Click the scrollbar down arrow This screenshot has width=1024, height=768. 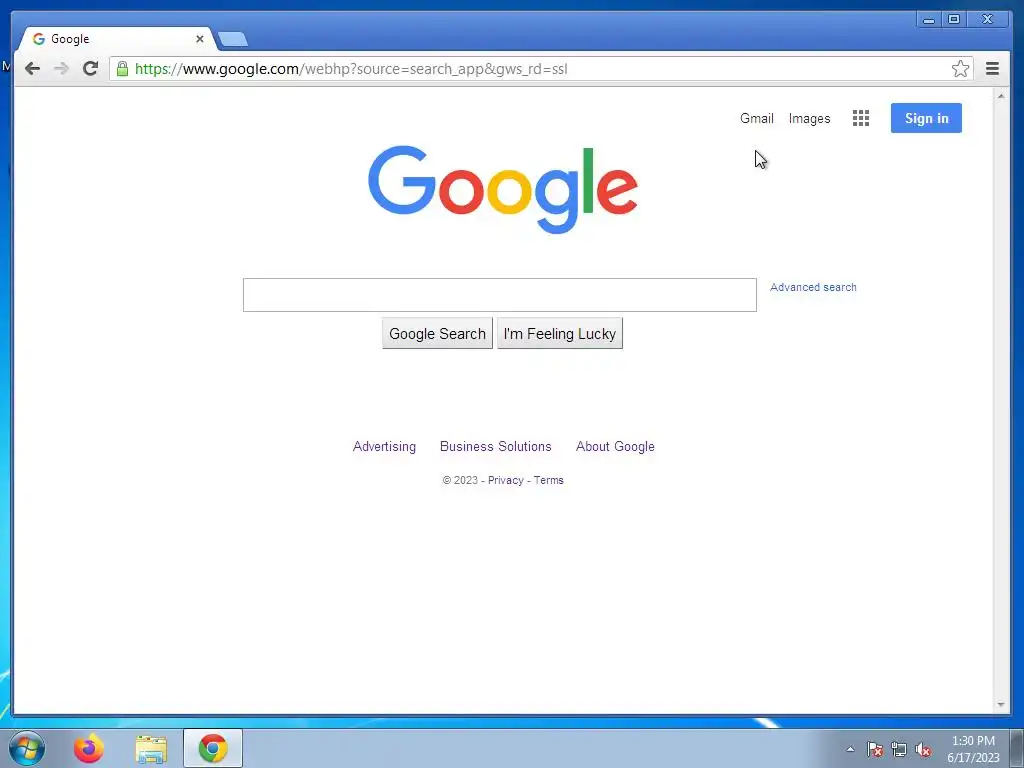[x=1000, y=705]
